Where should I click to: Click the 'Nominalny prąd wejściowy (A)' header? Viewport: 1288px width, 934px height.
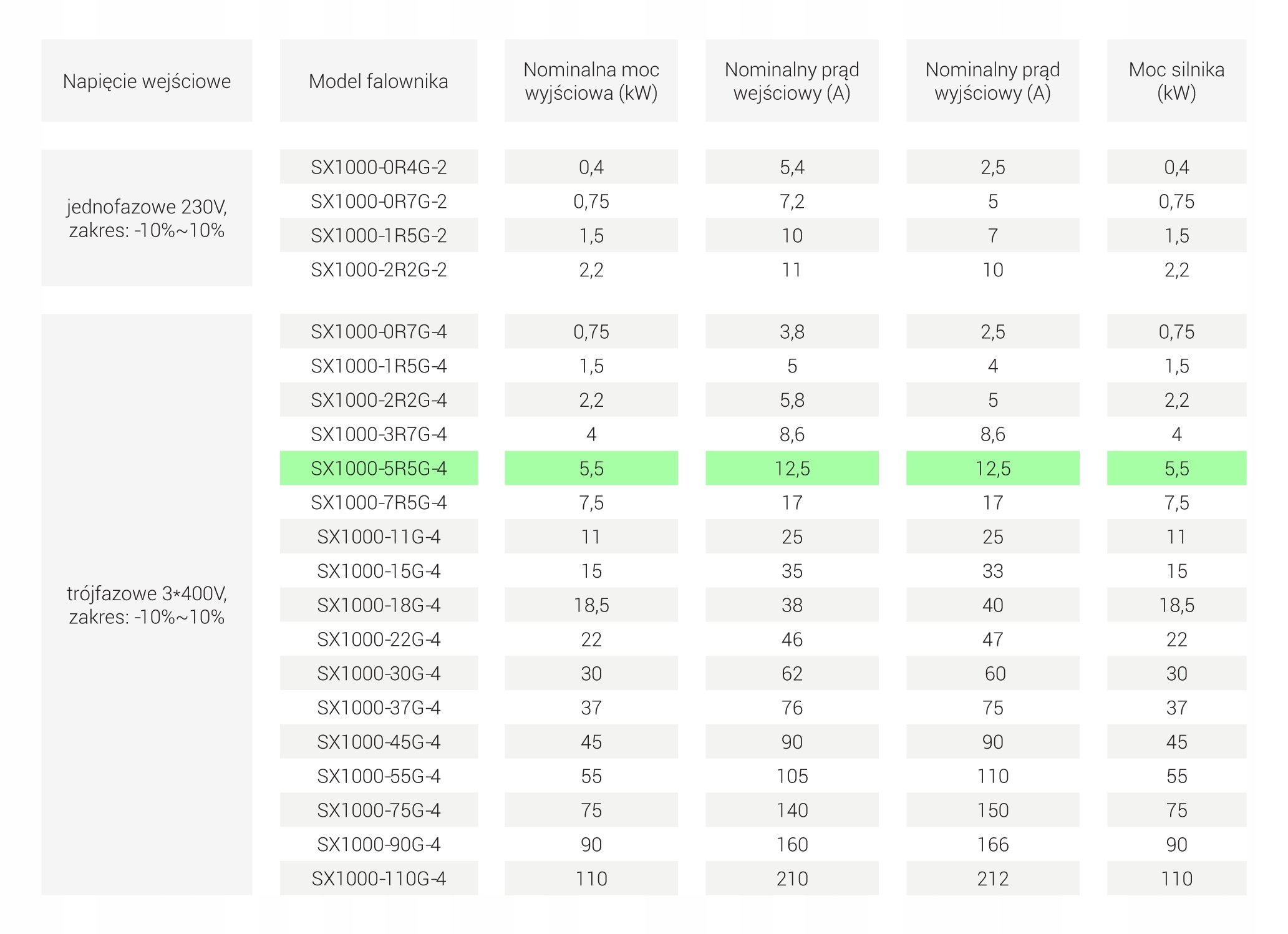point(792,81)
